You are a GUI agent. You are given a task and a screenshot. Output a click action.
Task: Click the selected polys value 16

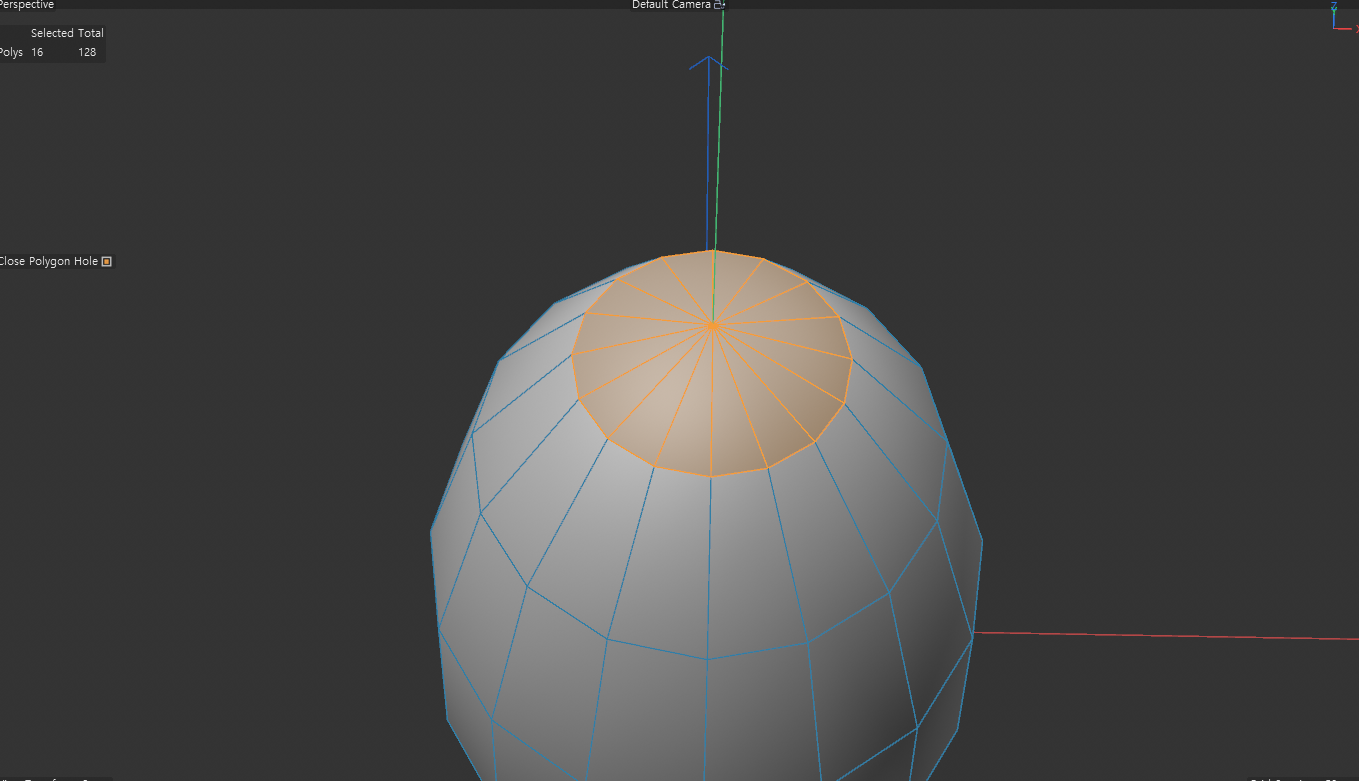37,53
